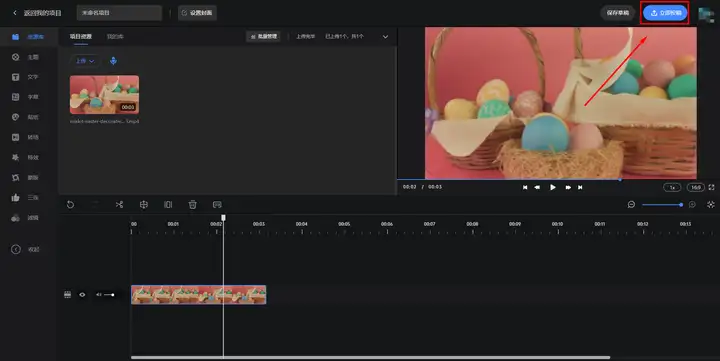The width and height of the screenshot is (720, 361).
Task: Open the user avatar at top-right
Action: coord(706,15)
